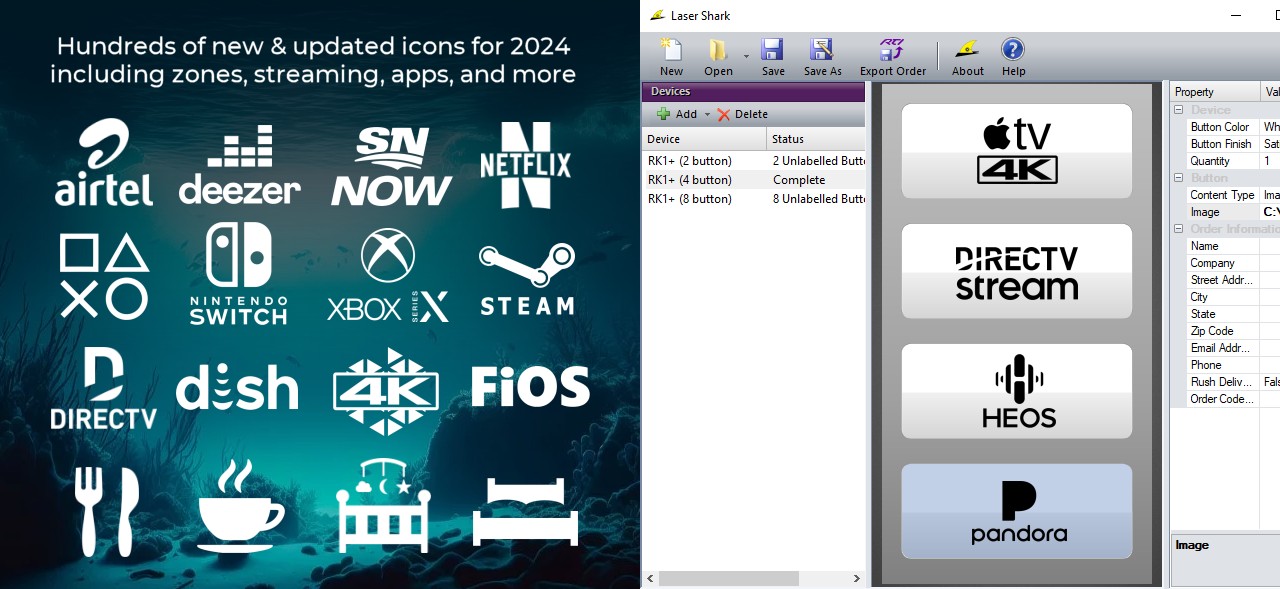Open Help from the toolbar
Viewport: 1280px width, 589px height.
click(x=1013, y=57)
